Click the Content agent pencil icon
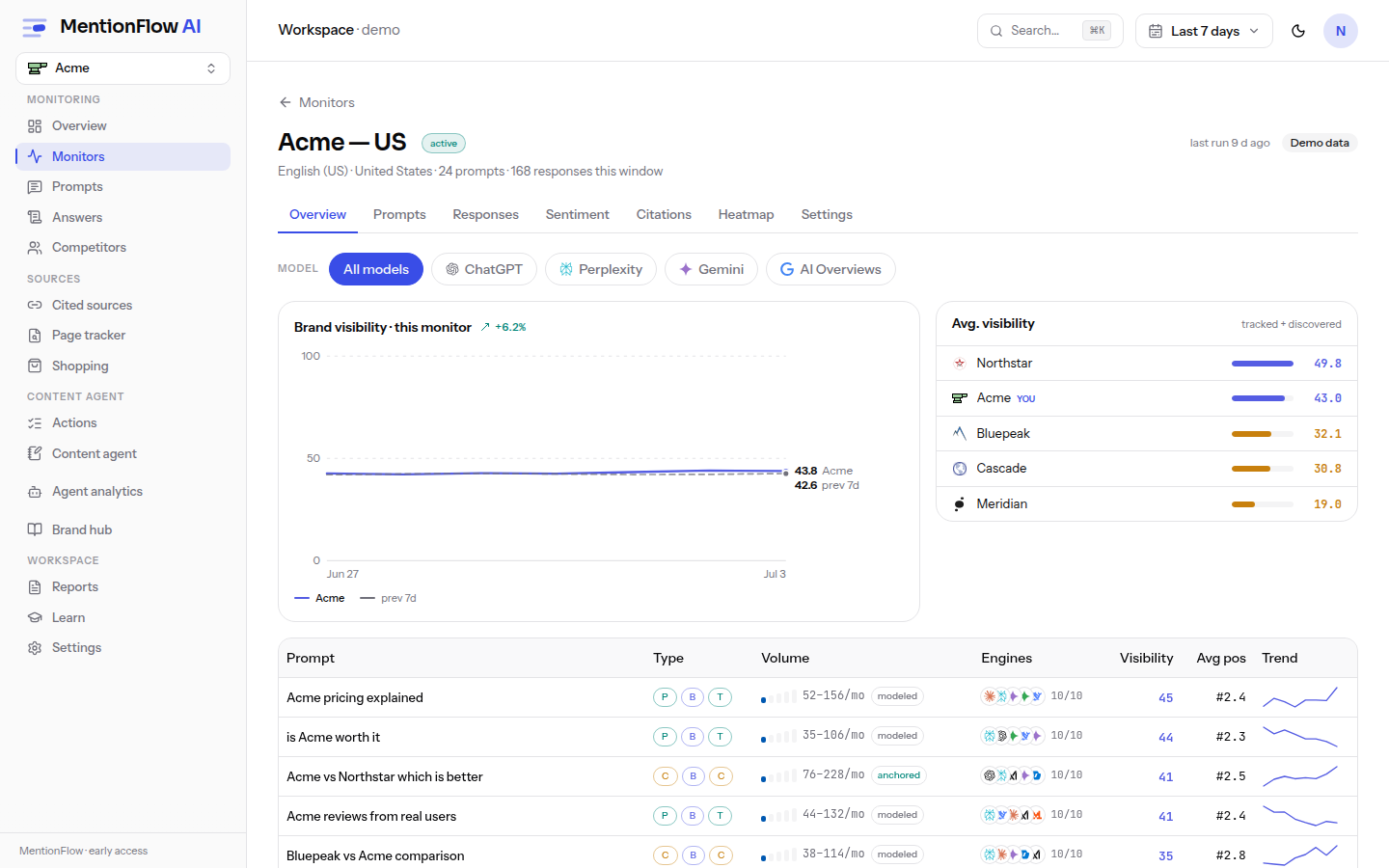Viewport: 1389px width, 868px height. pos(35,453)
